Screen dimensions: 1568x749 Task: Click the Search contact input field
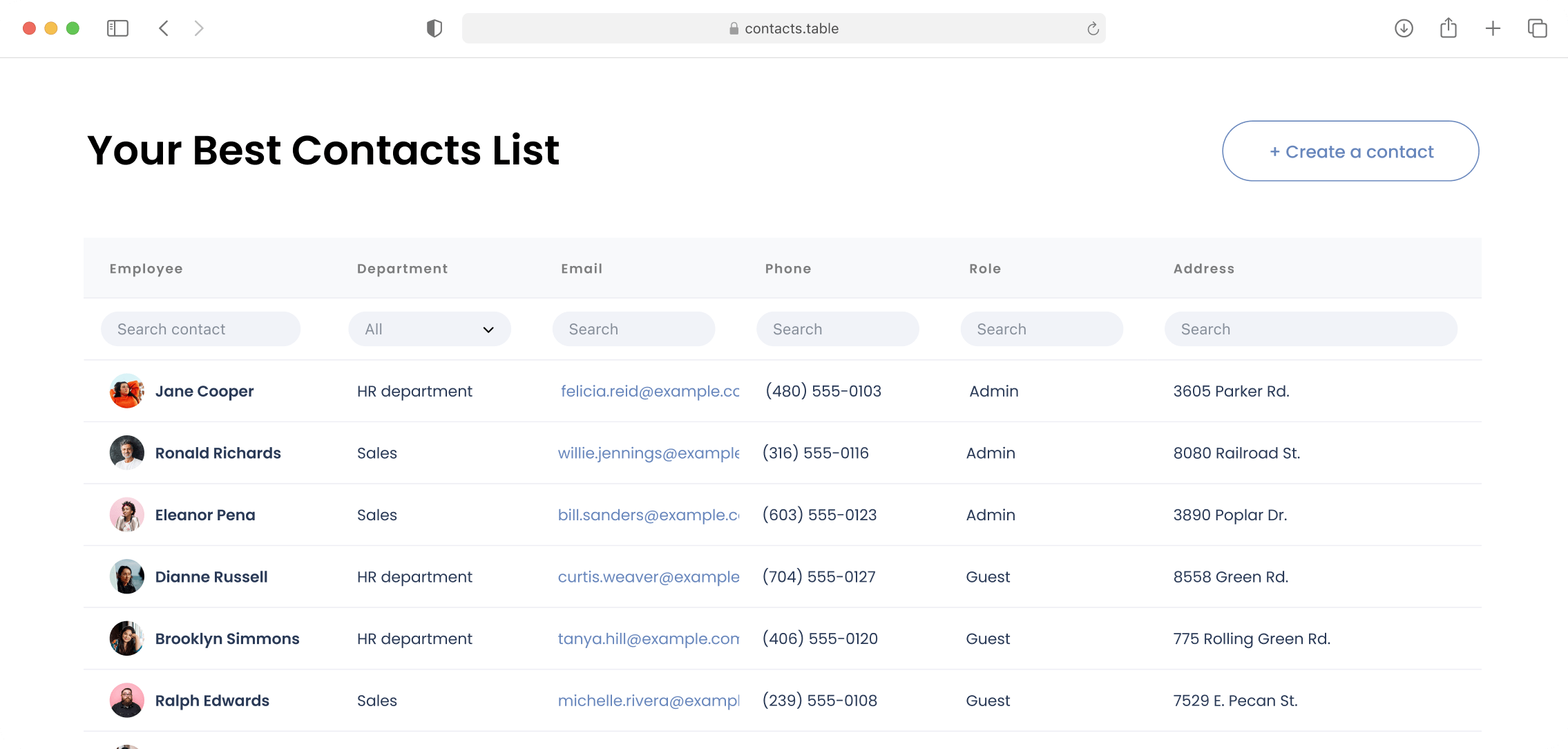pyautogui.click(x=200, y=329)
